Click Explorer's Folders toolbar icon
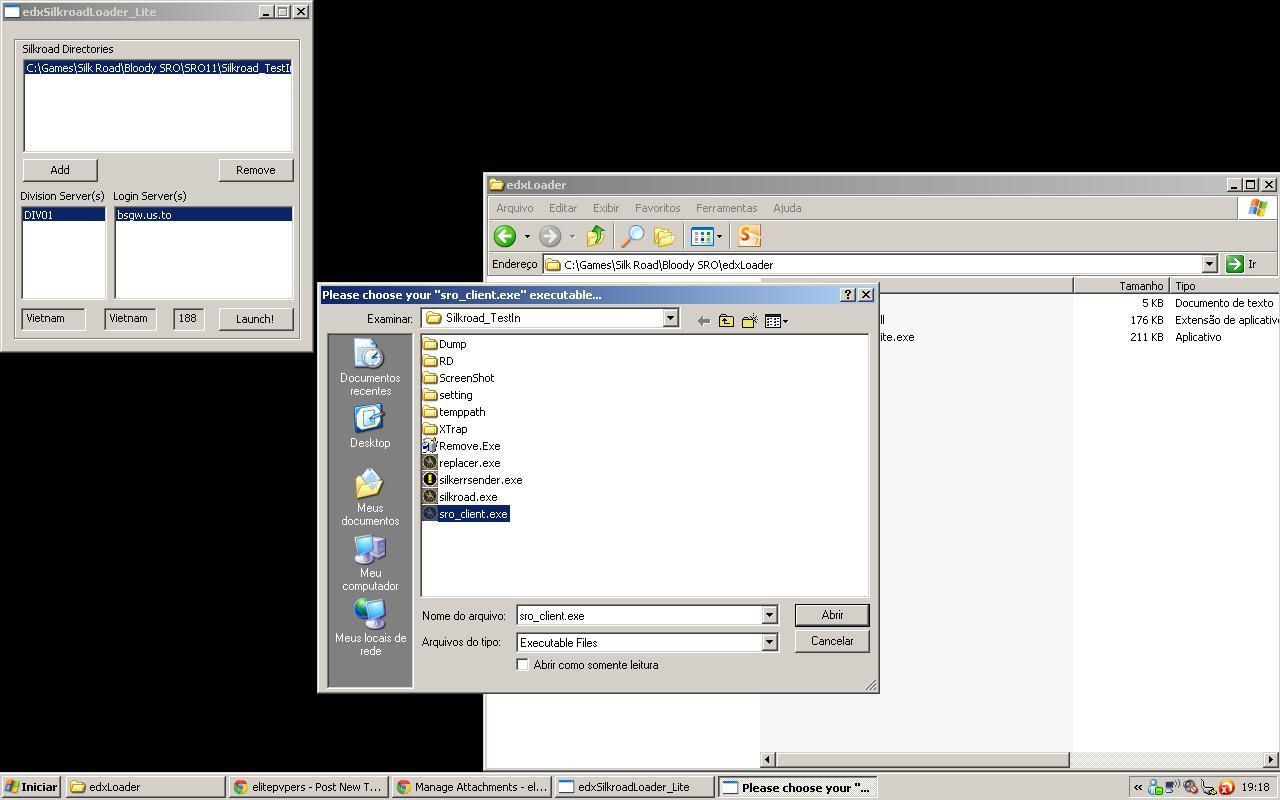The width and height of the screenshot is (1280, 800). pyautogui.click(x=664, y=236)
